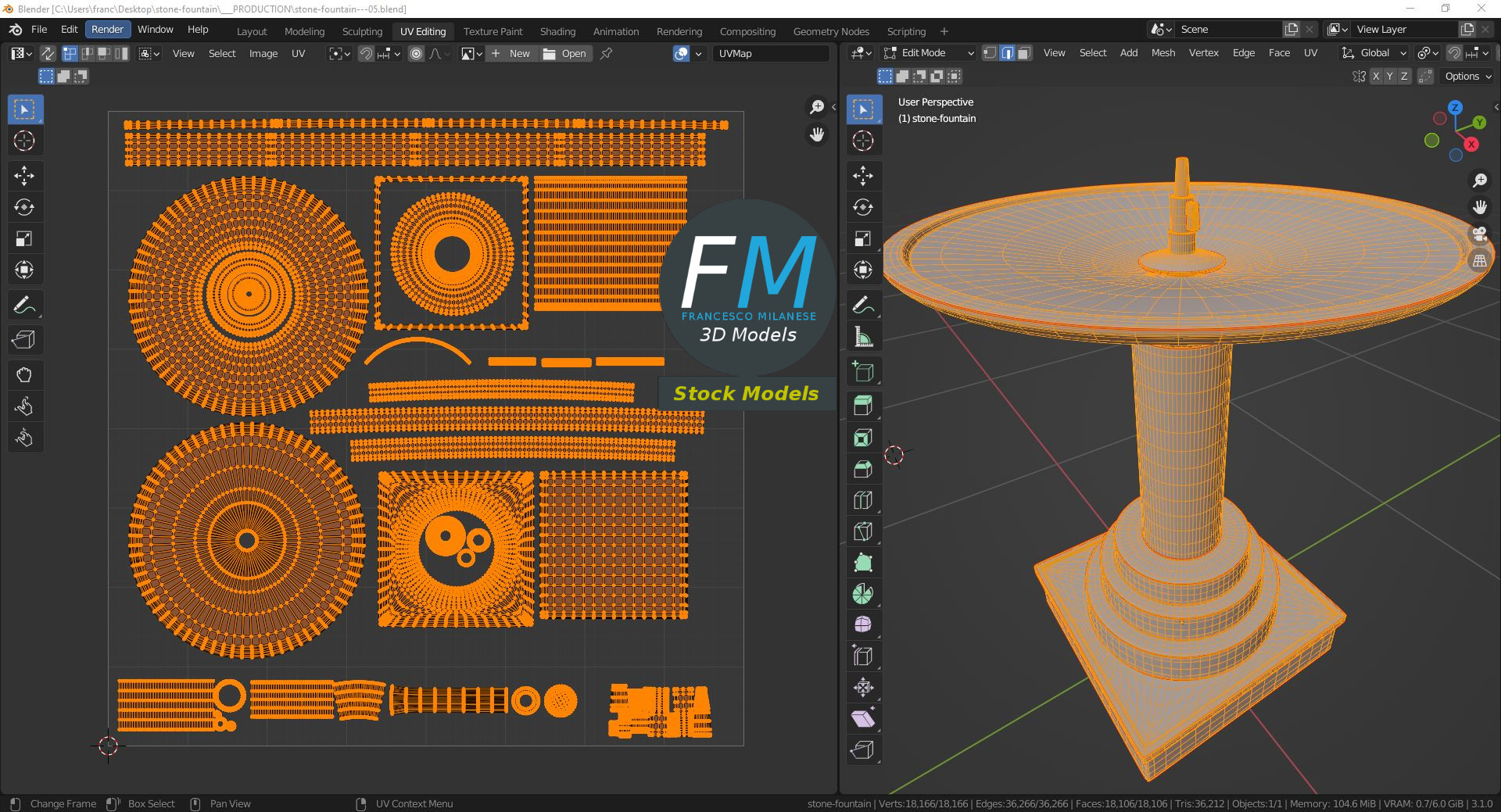Viewport: 1501px width, 812px height.
Task: Choose the Loop Cut tool
Action: click(x=862, y=500)
